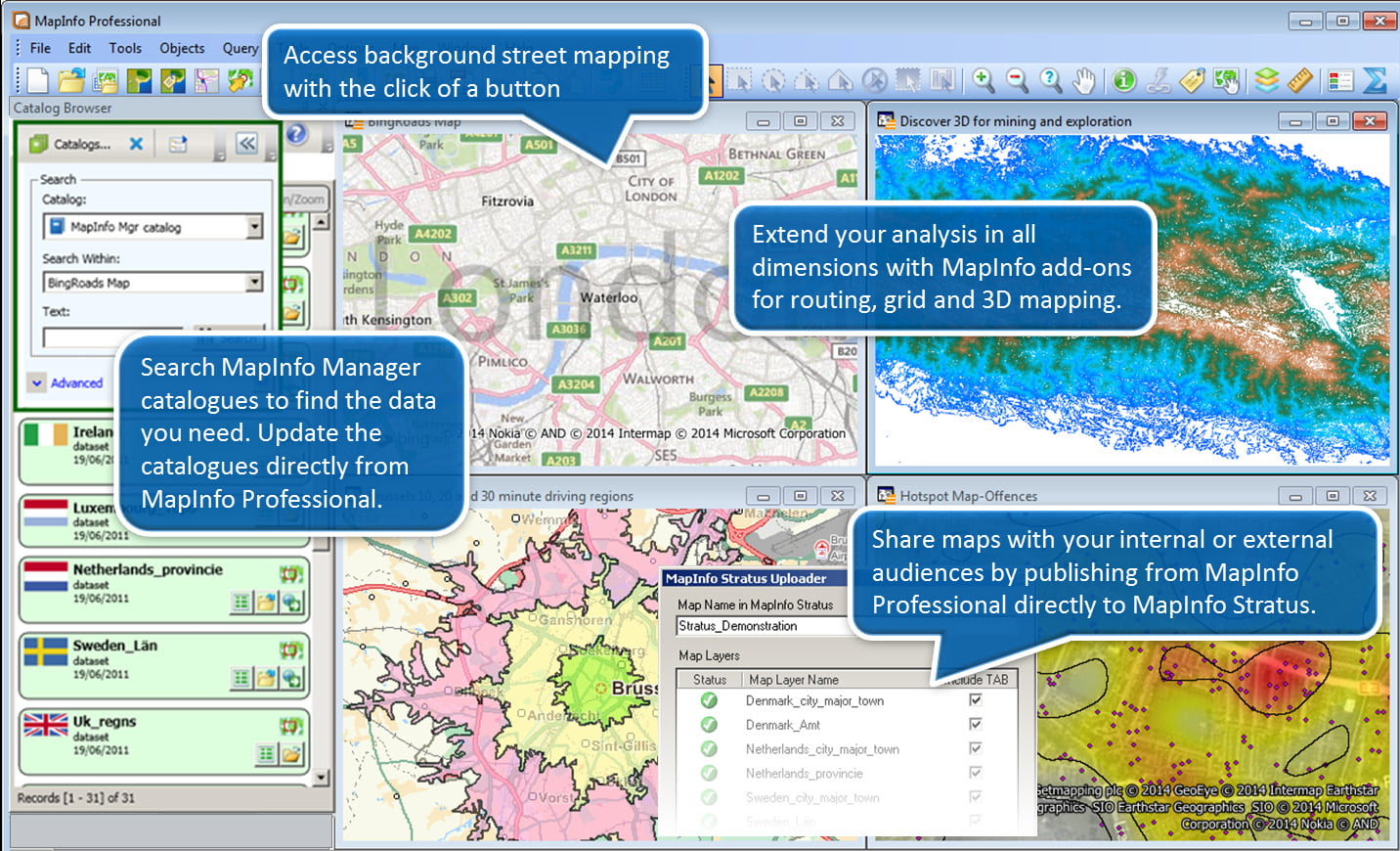Open the Query menu
The height and width of the screenshot is (851, 1400).
click(241, 48)
